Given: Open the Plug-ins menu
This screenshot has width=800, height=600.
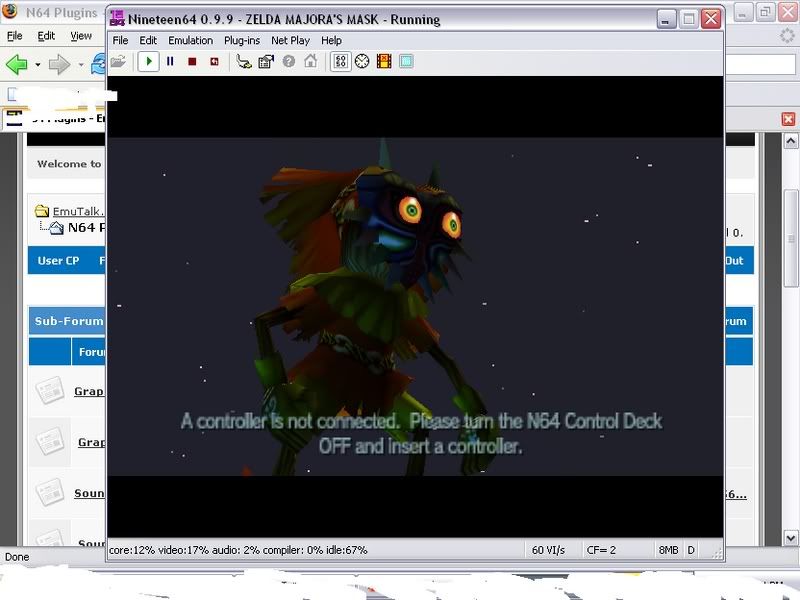Looking at the screenshot, I should 242,40.
